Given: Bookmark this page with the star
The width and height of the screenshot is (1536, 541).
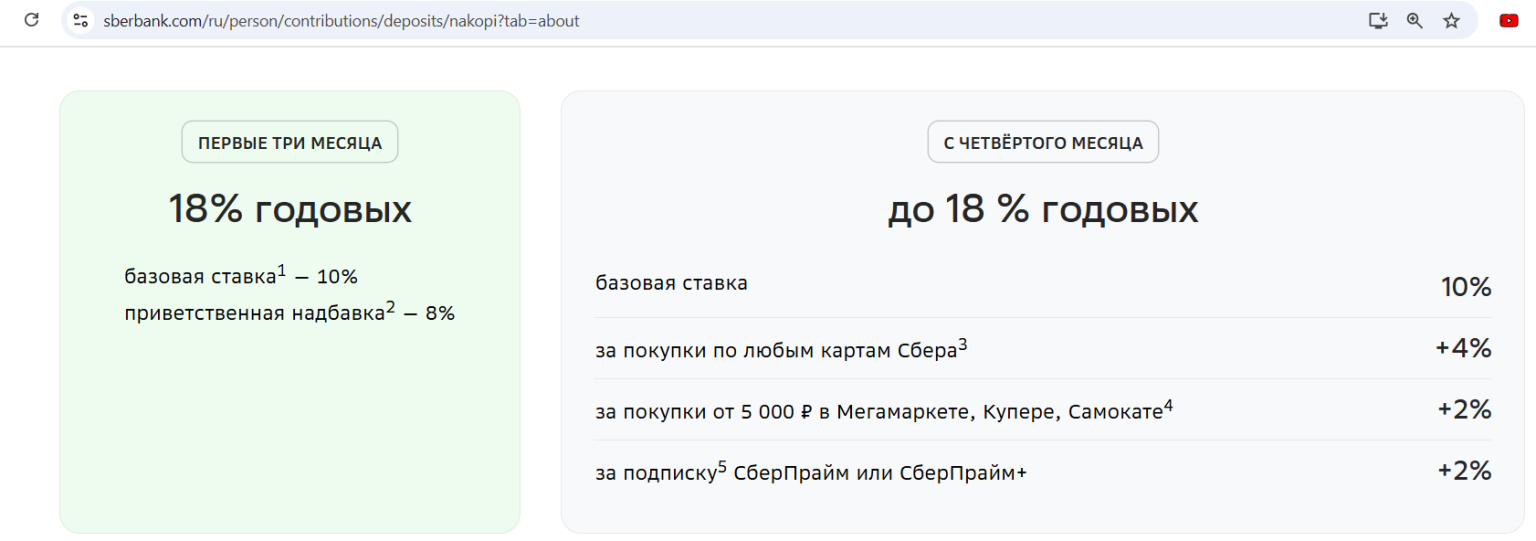Looking at the screenshot, I should coord(1451,20).
